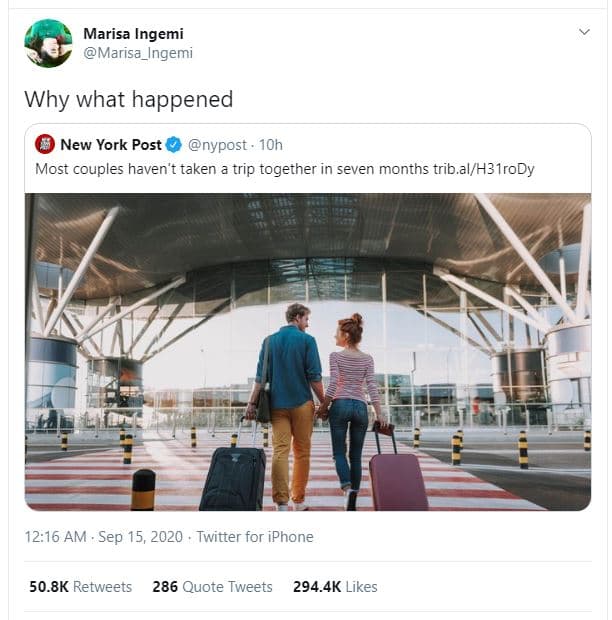Click the 10h timestamp on quoted tweet
Screen dimensions: 612x620
pyautogui.click(x=271, y=145)
